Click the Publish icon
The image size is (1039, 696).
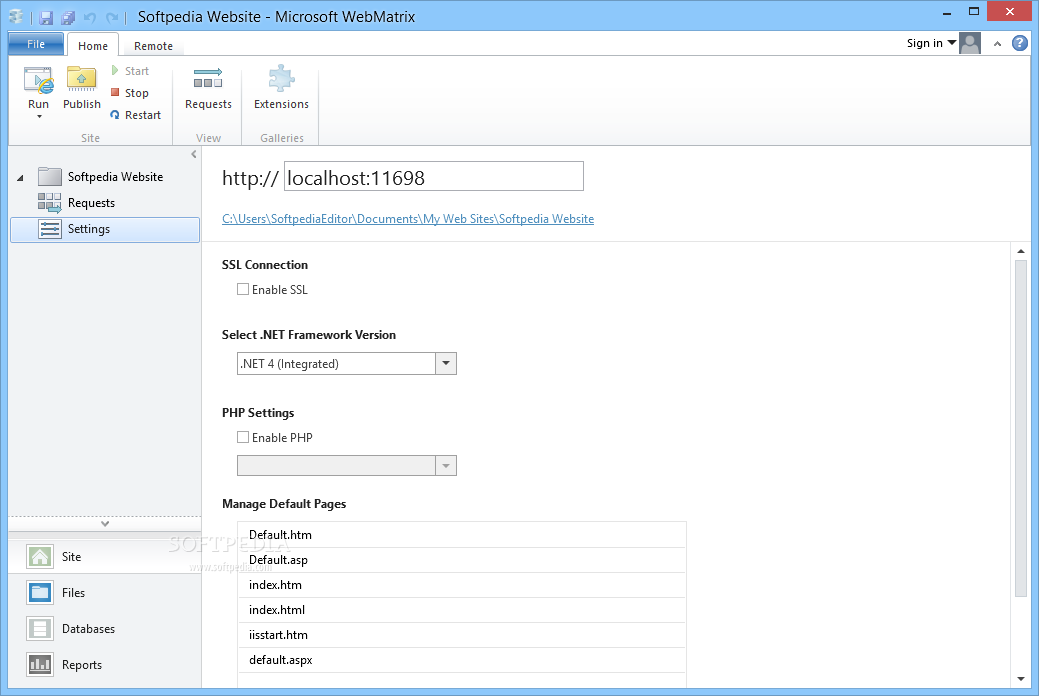click(82, 81)
